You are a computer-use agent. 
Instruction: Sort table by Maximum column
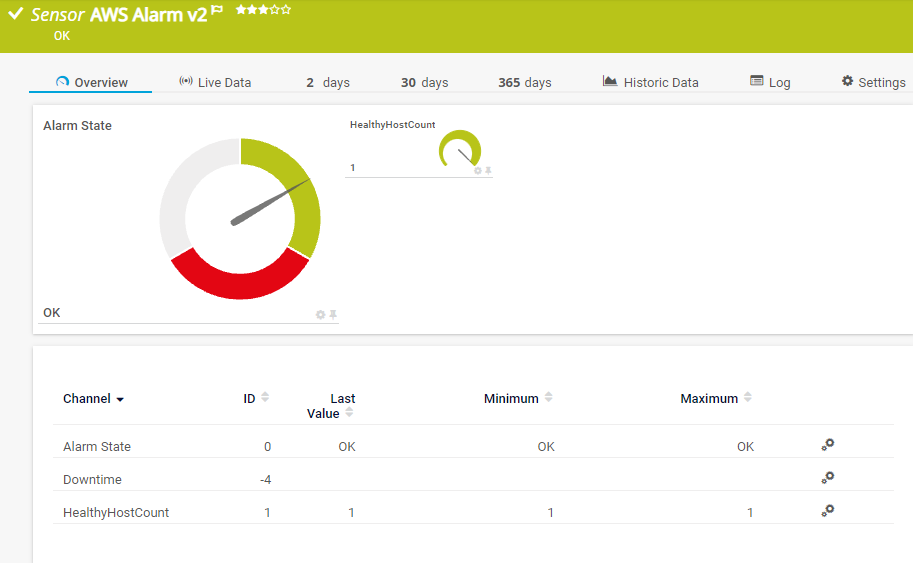click(748, 398)
